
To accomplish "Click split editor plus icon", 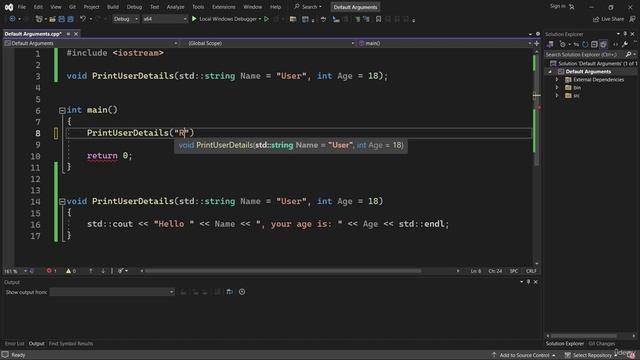I will (x=537, y=43).
